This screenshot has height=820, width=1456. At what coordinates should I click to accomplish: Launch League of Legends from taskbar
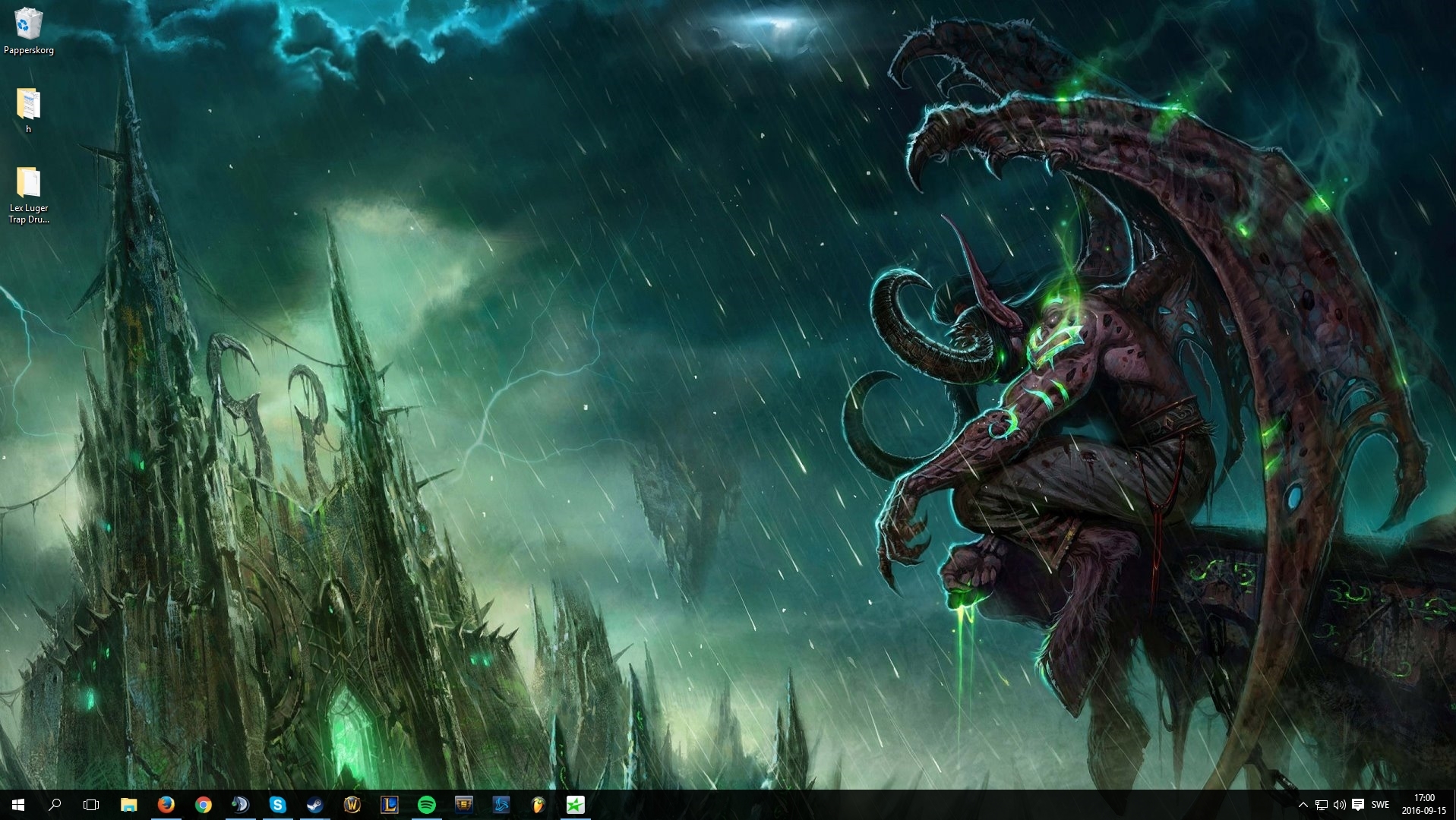click(389, 805)
